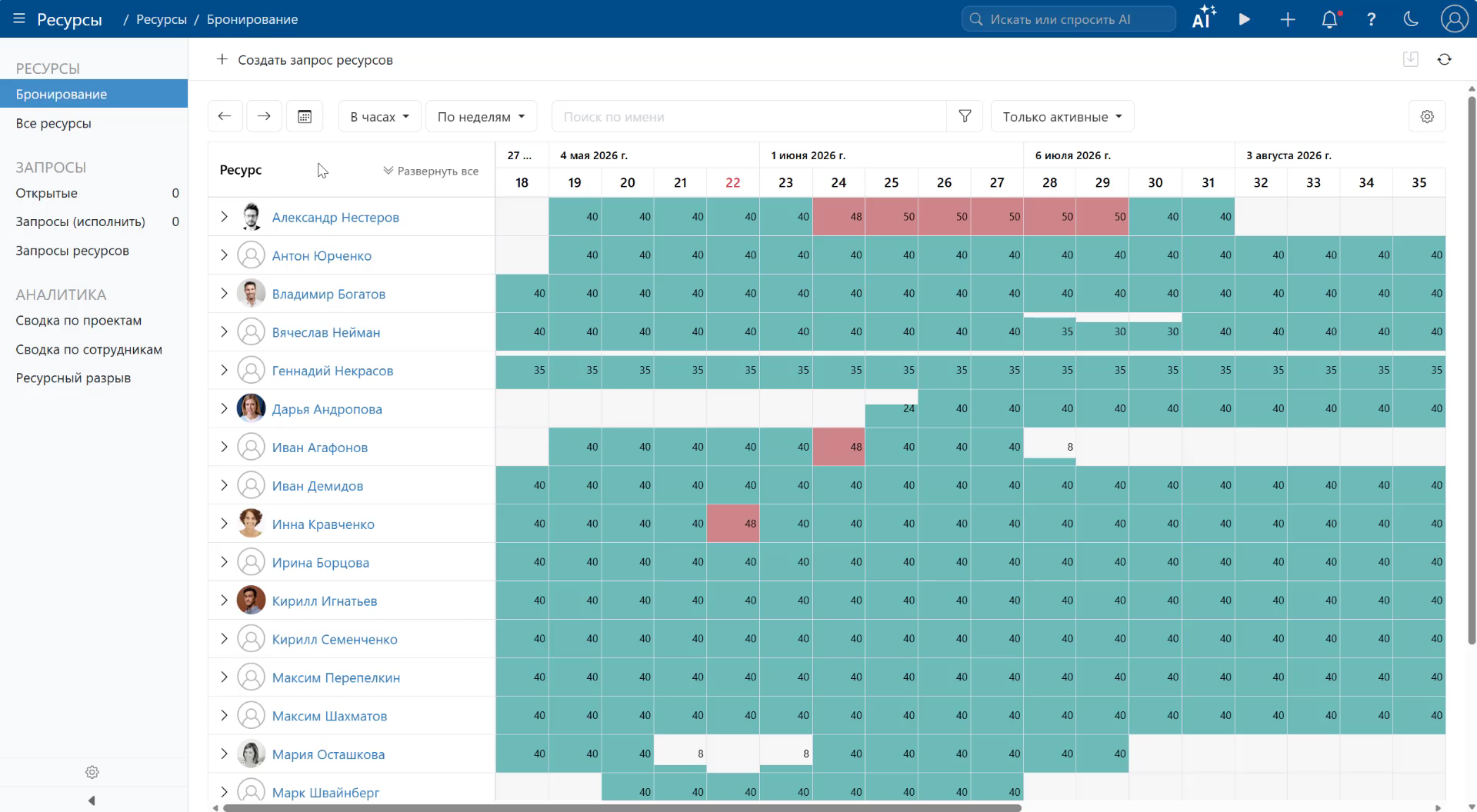Click the refresh icon at top right
Image resolution: width=1477 pixels, height=812 pixels.
click(1444, 59)
